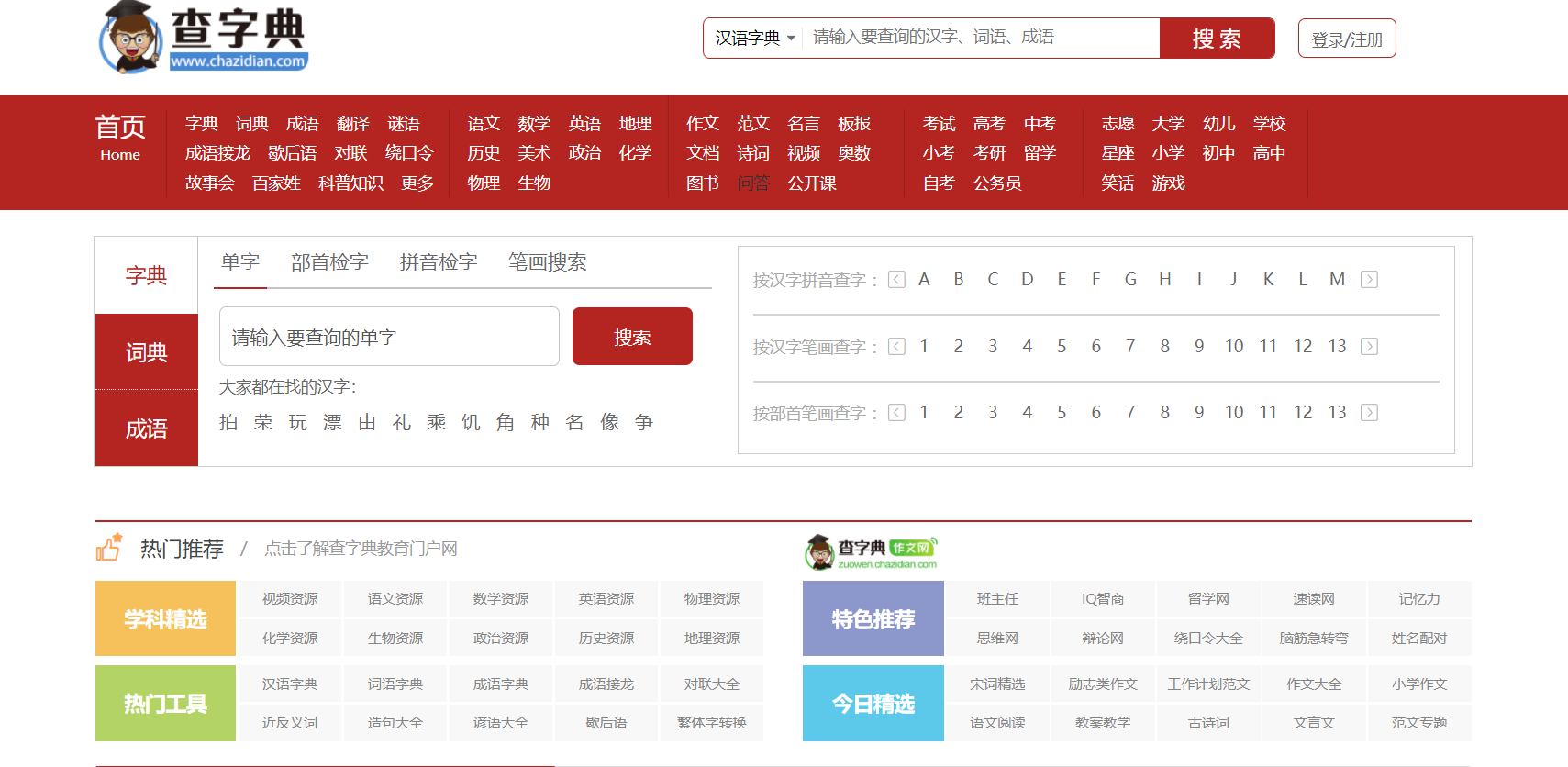Viewport: 1568px width, 767px height.
Task: Select the 成语 side tab
Action: pos(147,428)
